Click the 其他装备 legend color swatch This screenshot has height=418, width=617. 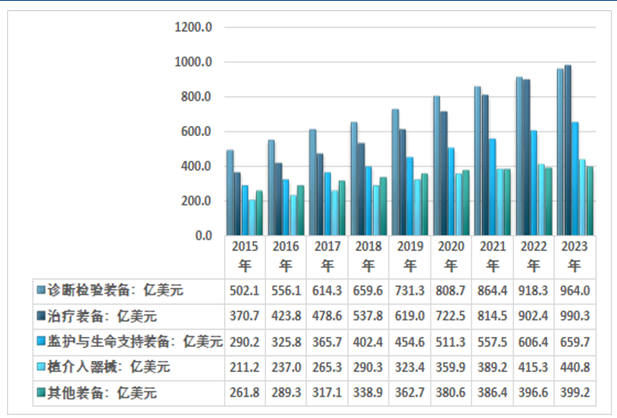(41, 392)
